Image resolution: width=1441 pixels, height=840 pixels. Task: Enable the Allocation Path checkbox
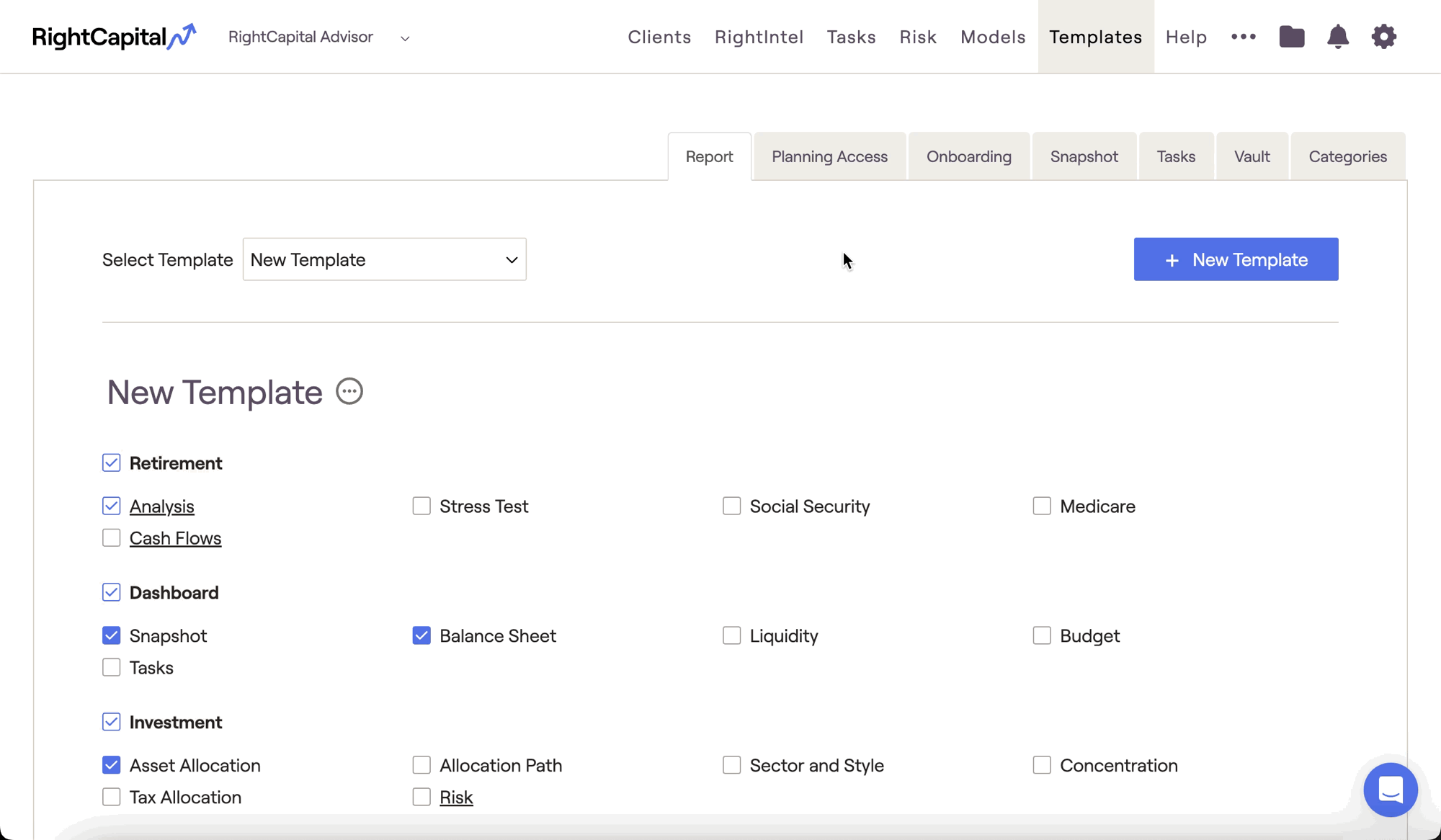[x=421, y=765]
